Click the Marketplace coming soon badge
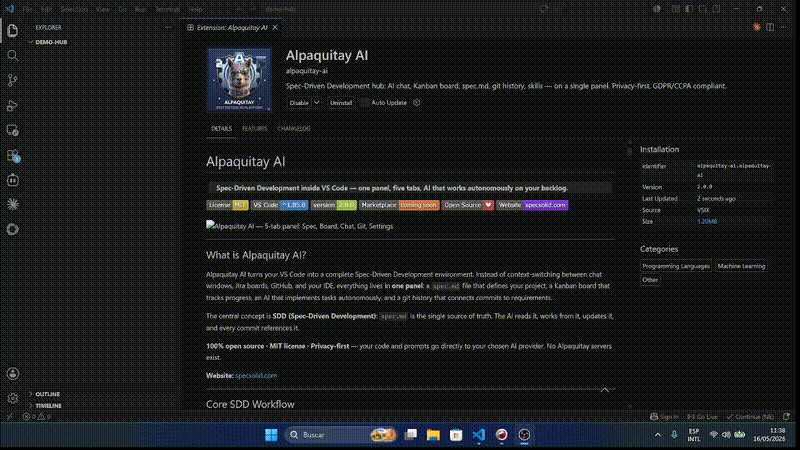The height and width of the screenshot is (450, 800). point(399,205)
